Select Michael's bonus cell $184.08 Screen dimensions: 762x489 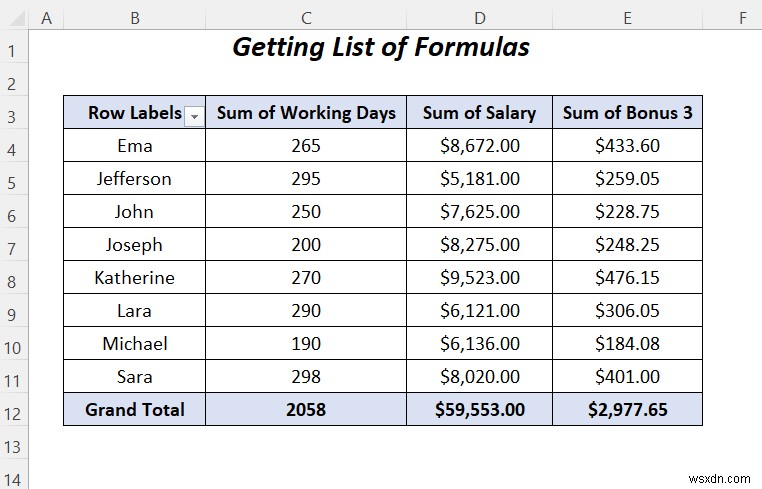[x=628, y=344]
